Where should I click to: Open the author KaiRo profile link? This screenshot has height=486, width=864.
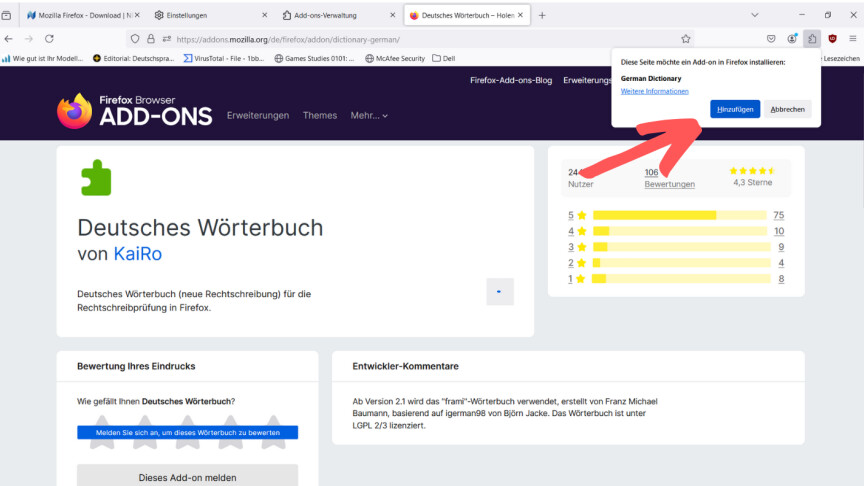(138, 253)
